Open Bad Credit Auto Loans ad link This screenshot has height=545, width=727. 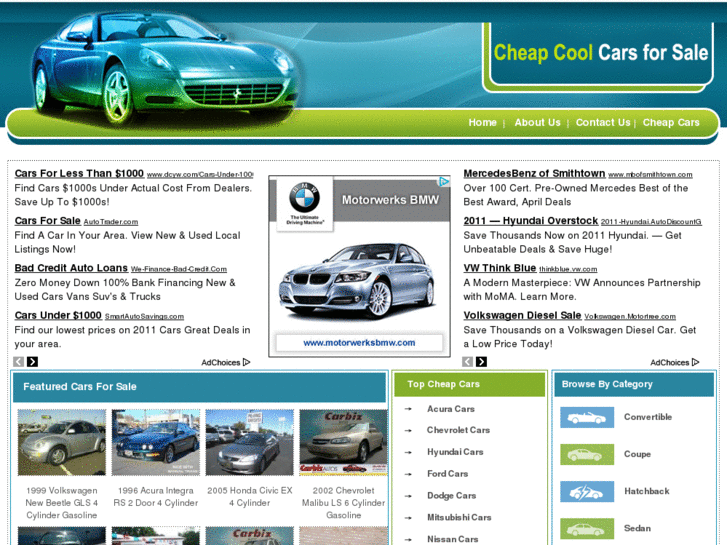(x=71, y=268)
